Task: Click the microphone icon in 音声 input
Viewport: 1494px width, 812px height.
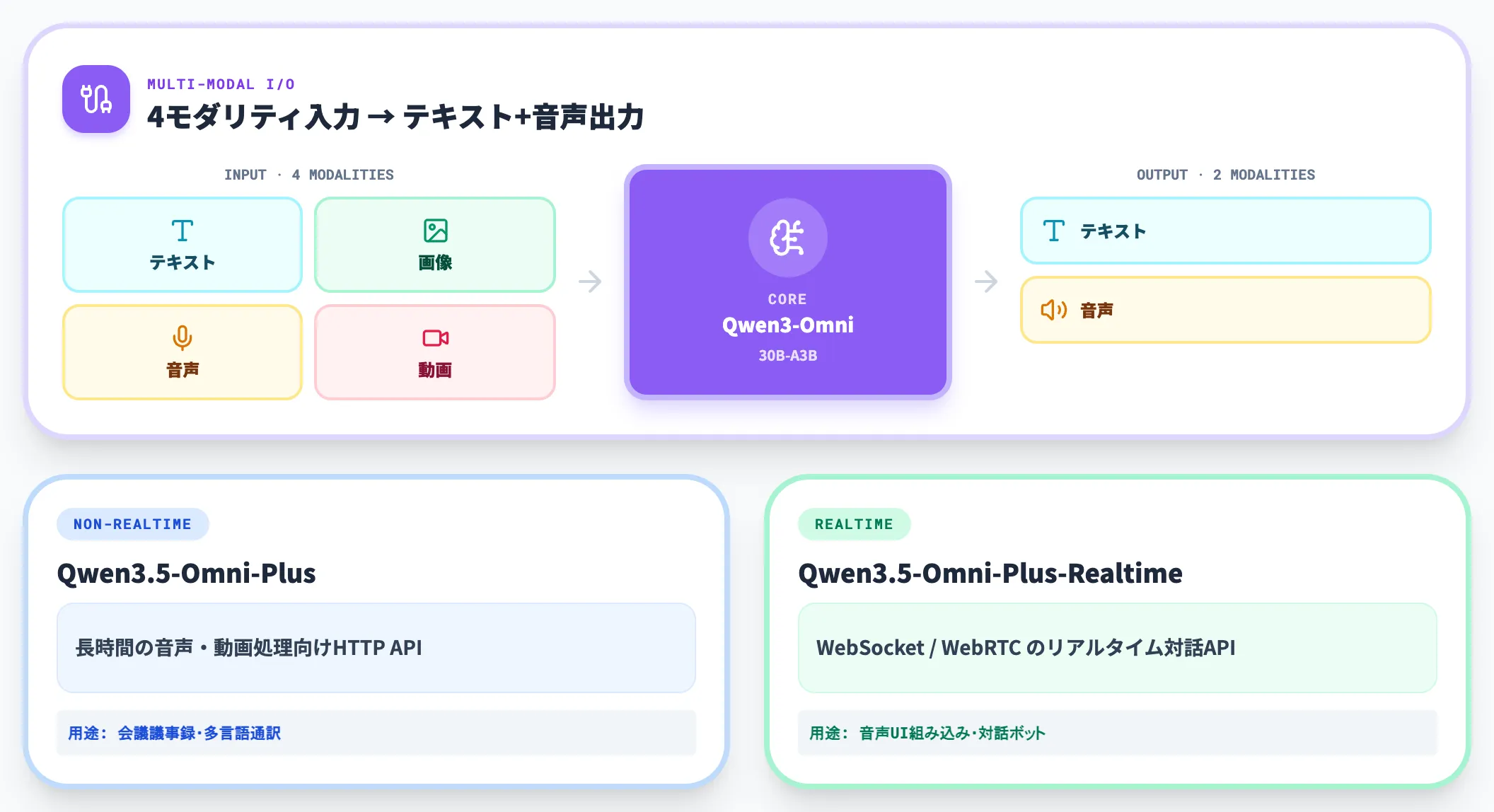Action: (183, 338)
